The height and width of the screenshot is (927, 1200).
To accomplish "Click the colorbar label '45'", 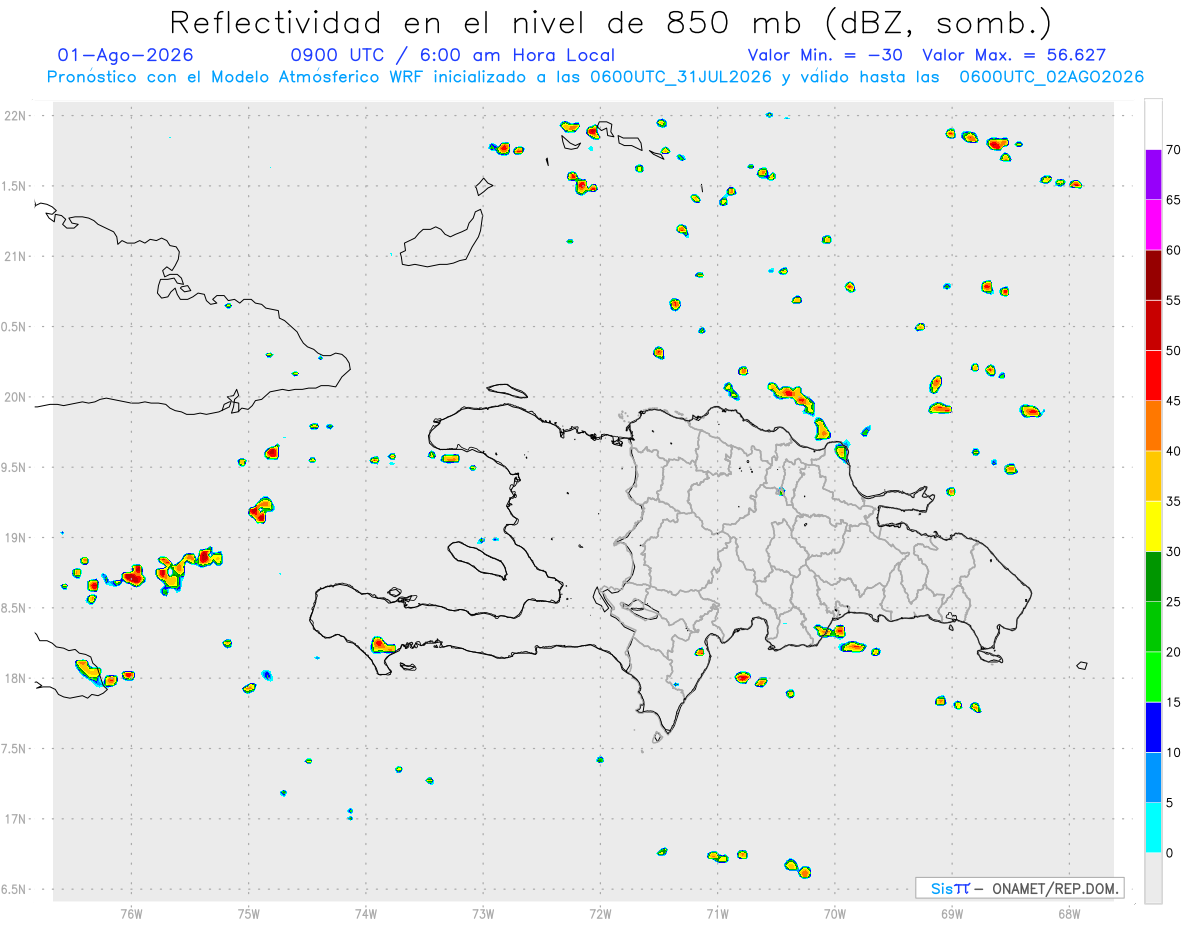I will (1173, 401).
